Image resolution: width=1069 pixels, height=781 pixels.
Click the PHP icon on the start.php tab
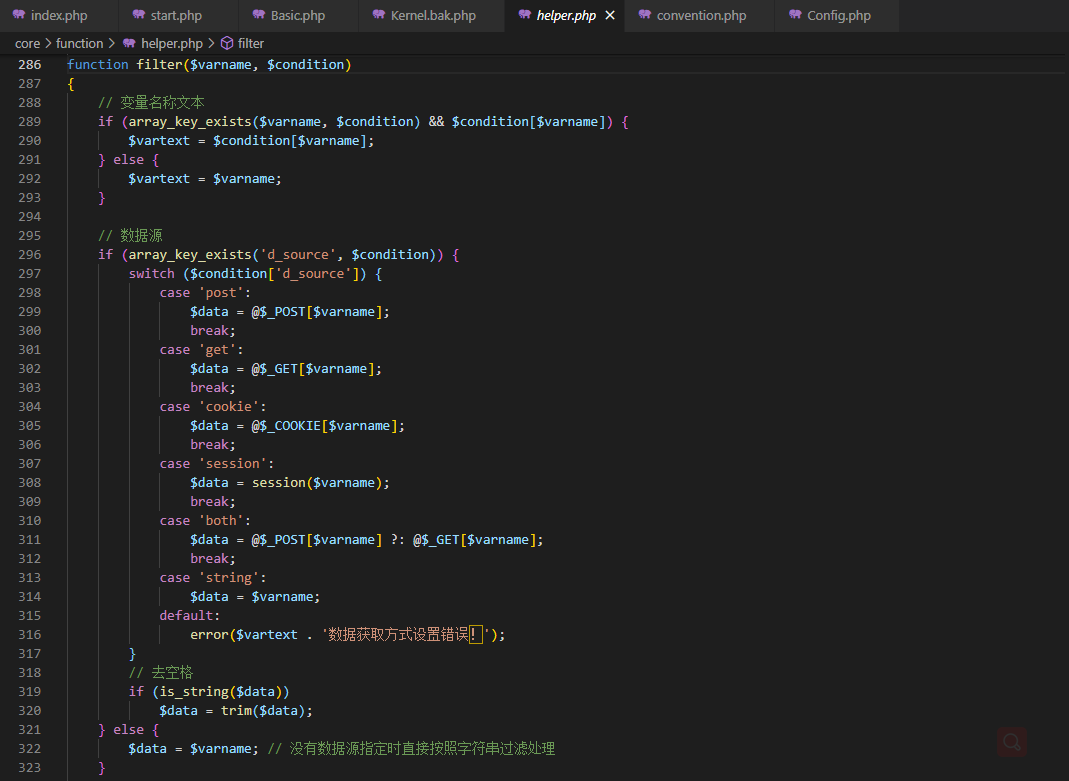(x=139, y=15)
